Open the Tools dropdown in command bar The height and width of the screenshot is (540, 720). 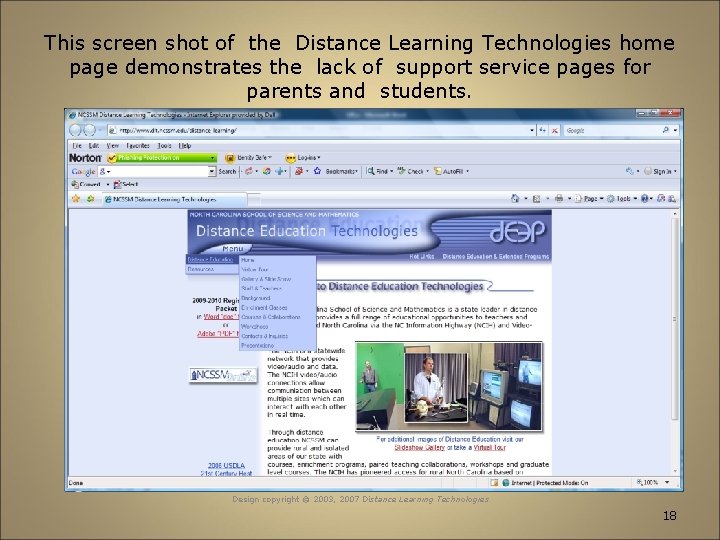(x=622, y=199)
